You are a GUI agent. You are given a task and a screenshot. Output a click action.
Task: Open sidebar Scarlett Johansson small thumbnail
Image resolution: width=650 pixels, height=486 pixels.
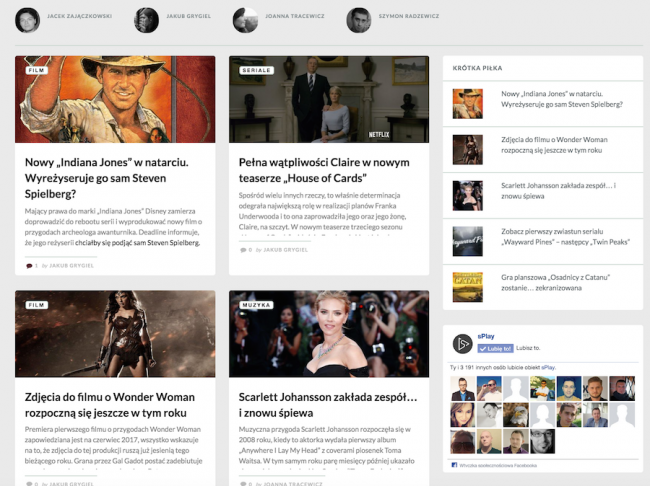pos(468,196)
